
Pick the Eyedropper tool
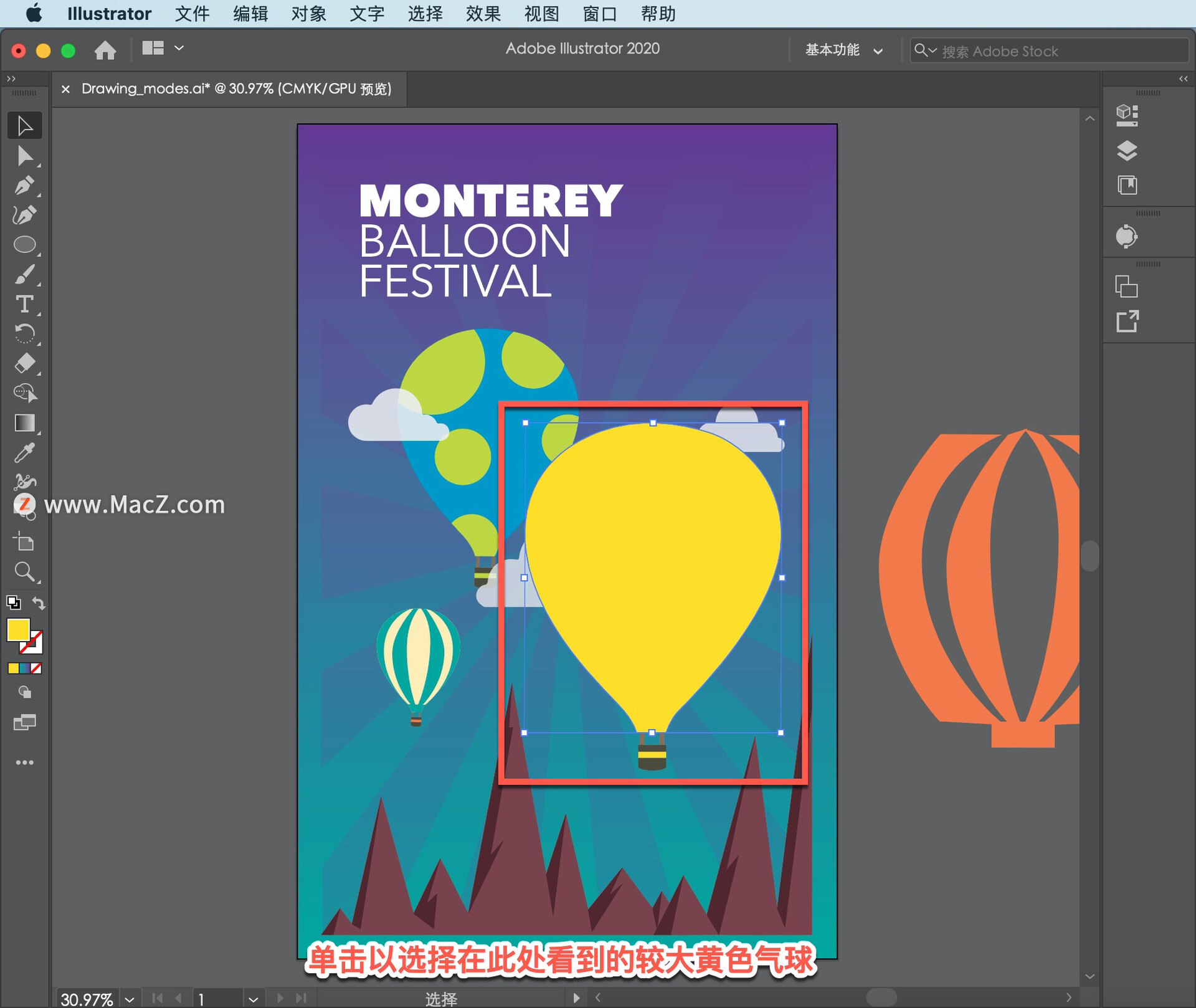coord(24,453)
